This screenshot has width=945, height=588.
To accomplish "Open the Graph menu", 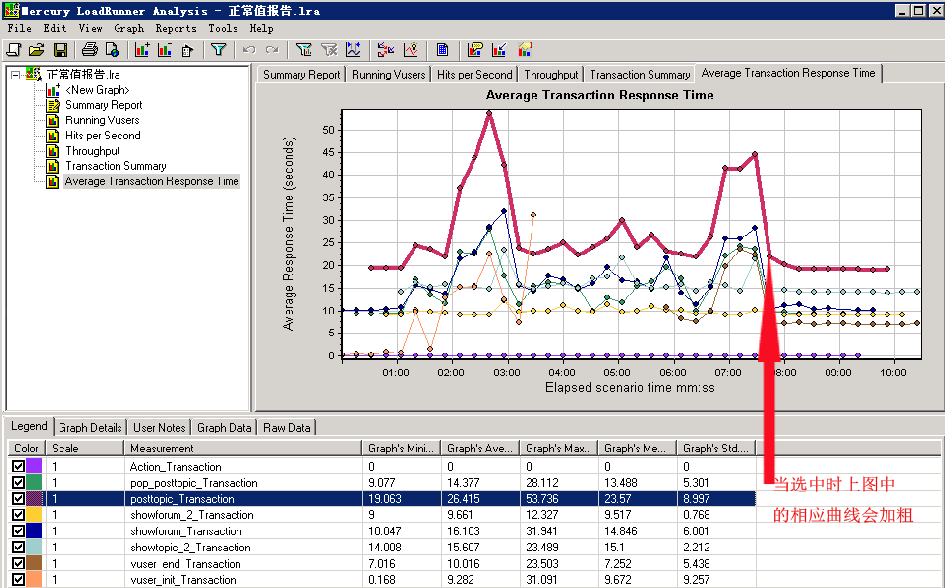I will pyautogui.click(x=129, y=29).
